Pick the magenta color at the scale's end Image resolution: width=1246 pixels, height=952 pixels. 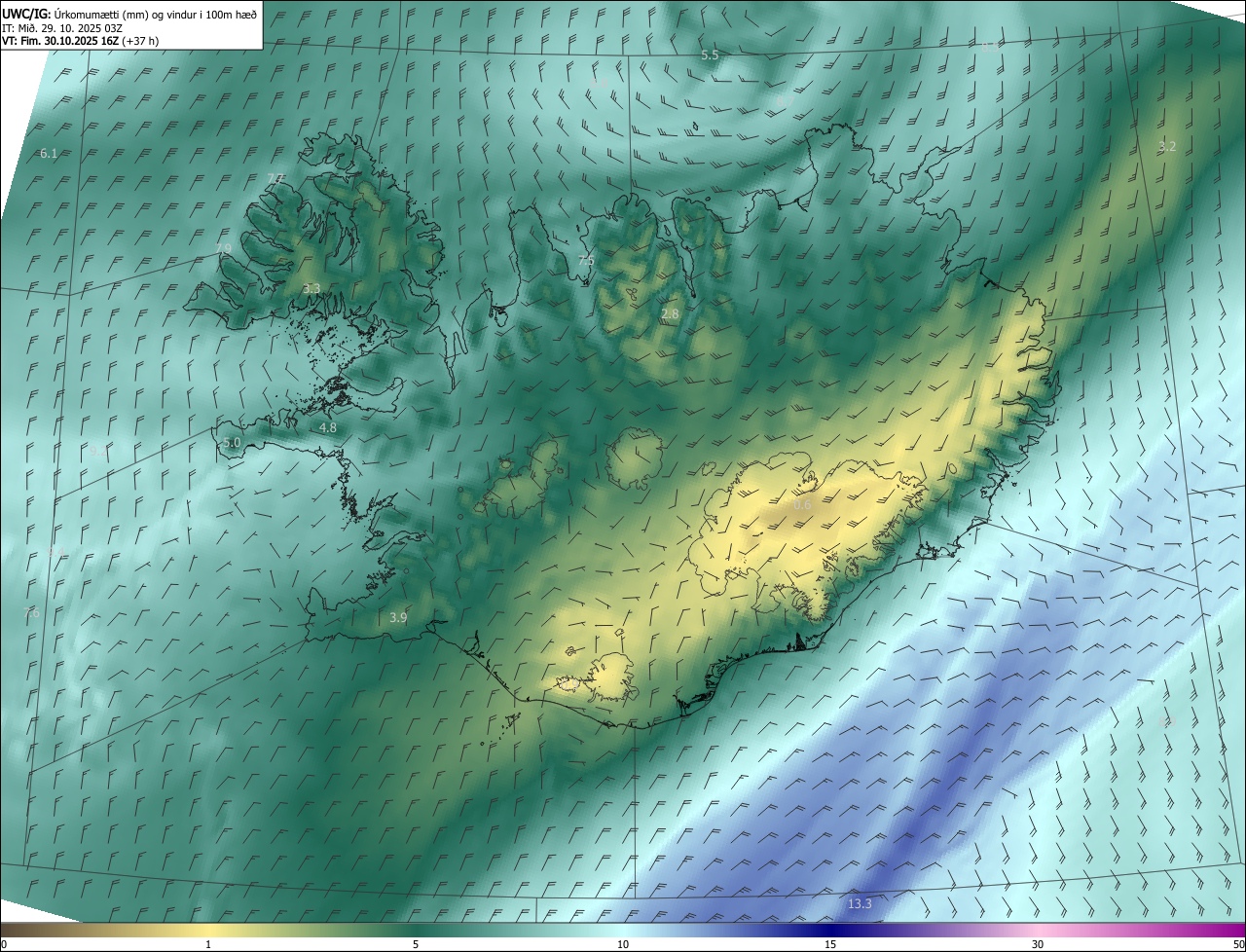point(1238,930)
